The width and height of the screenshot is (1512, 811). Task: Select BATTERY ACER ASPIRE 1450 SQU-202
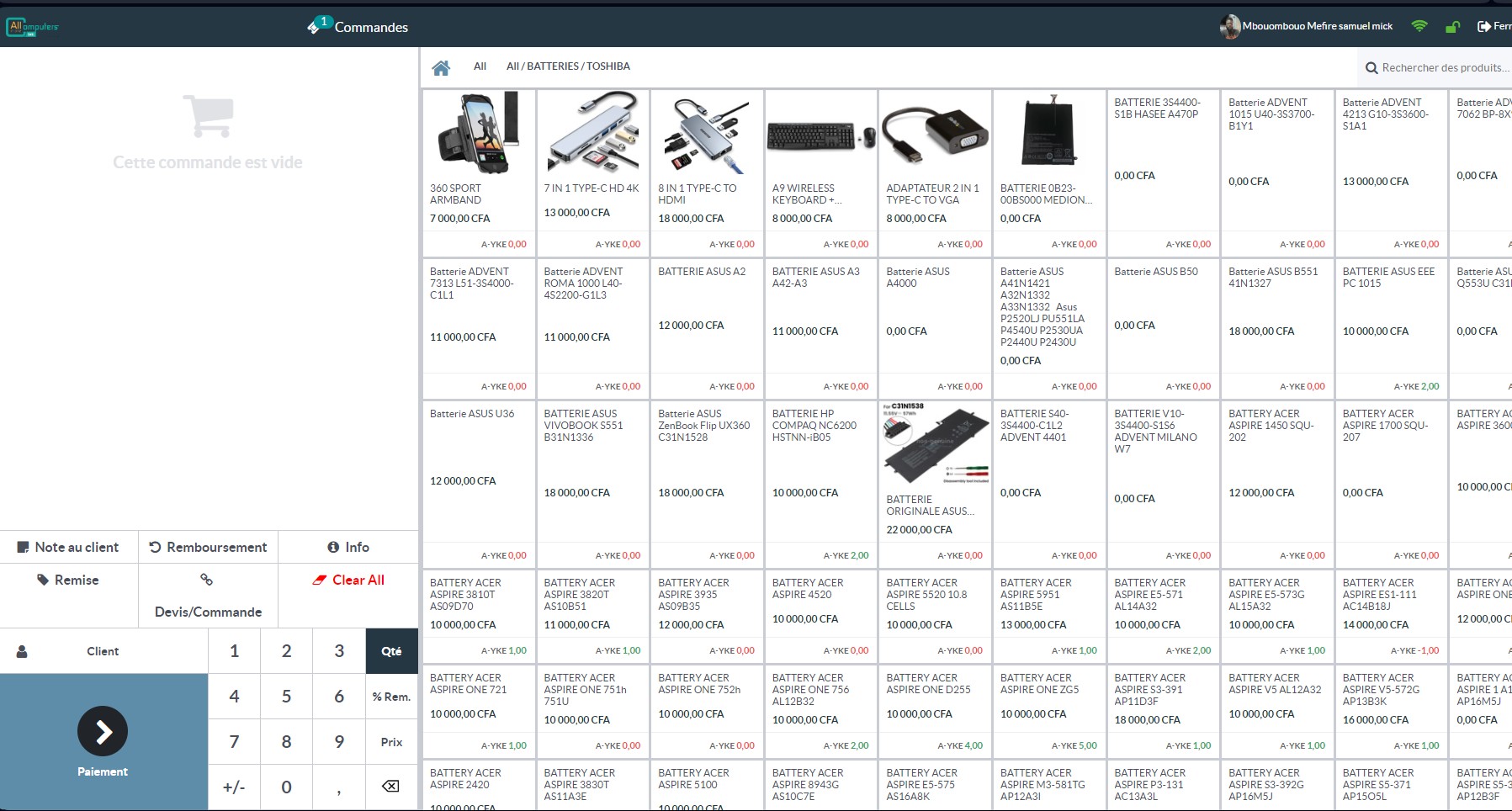(1277, 484)
